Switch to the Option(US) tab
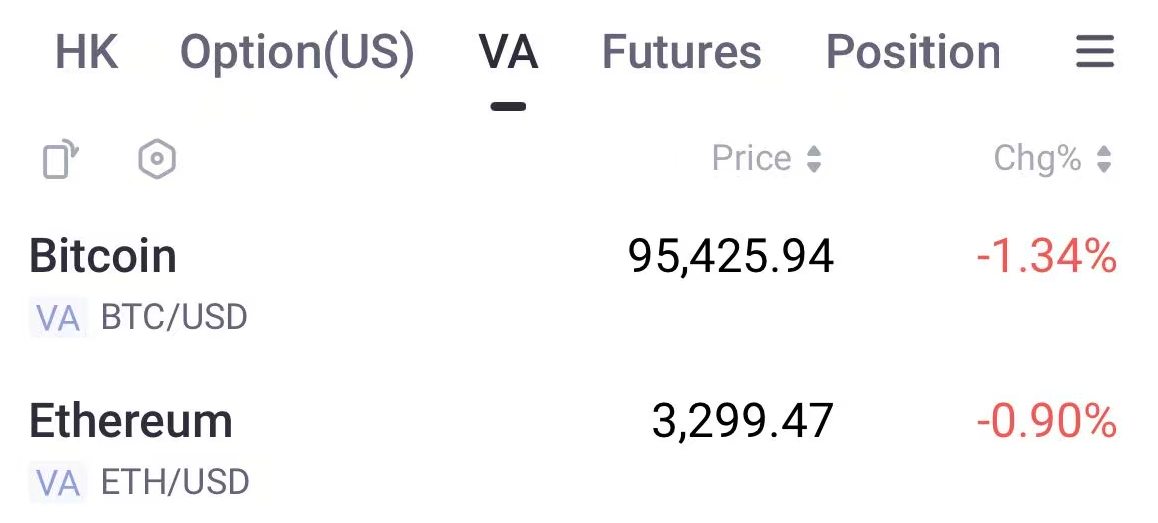1158x523 pixels. tap(297, 52)
